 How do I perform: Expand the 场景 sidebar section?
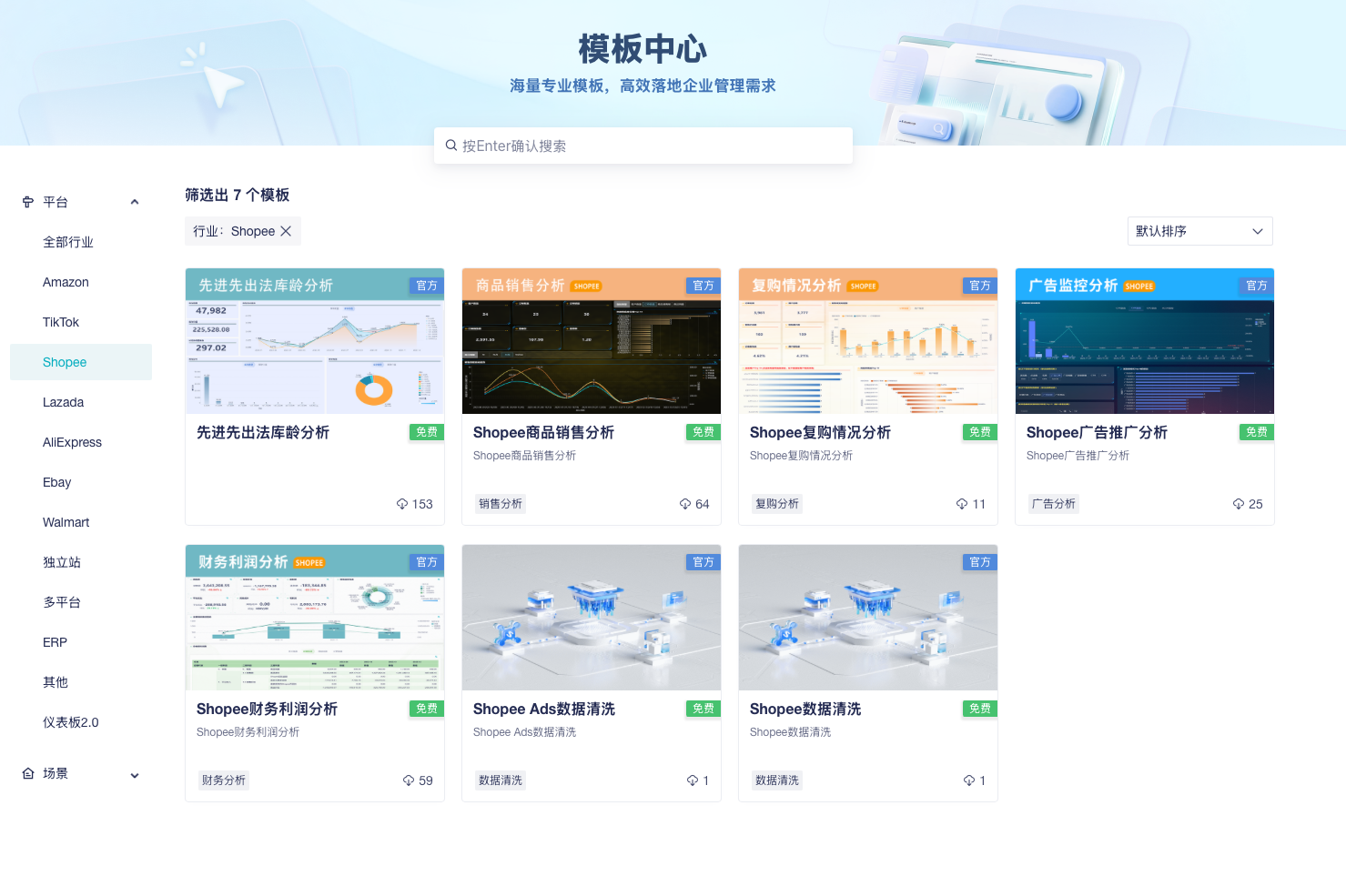[x=135, y=776]
